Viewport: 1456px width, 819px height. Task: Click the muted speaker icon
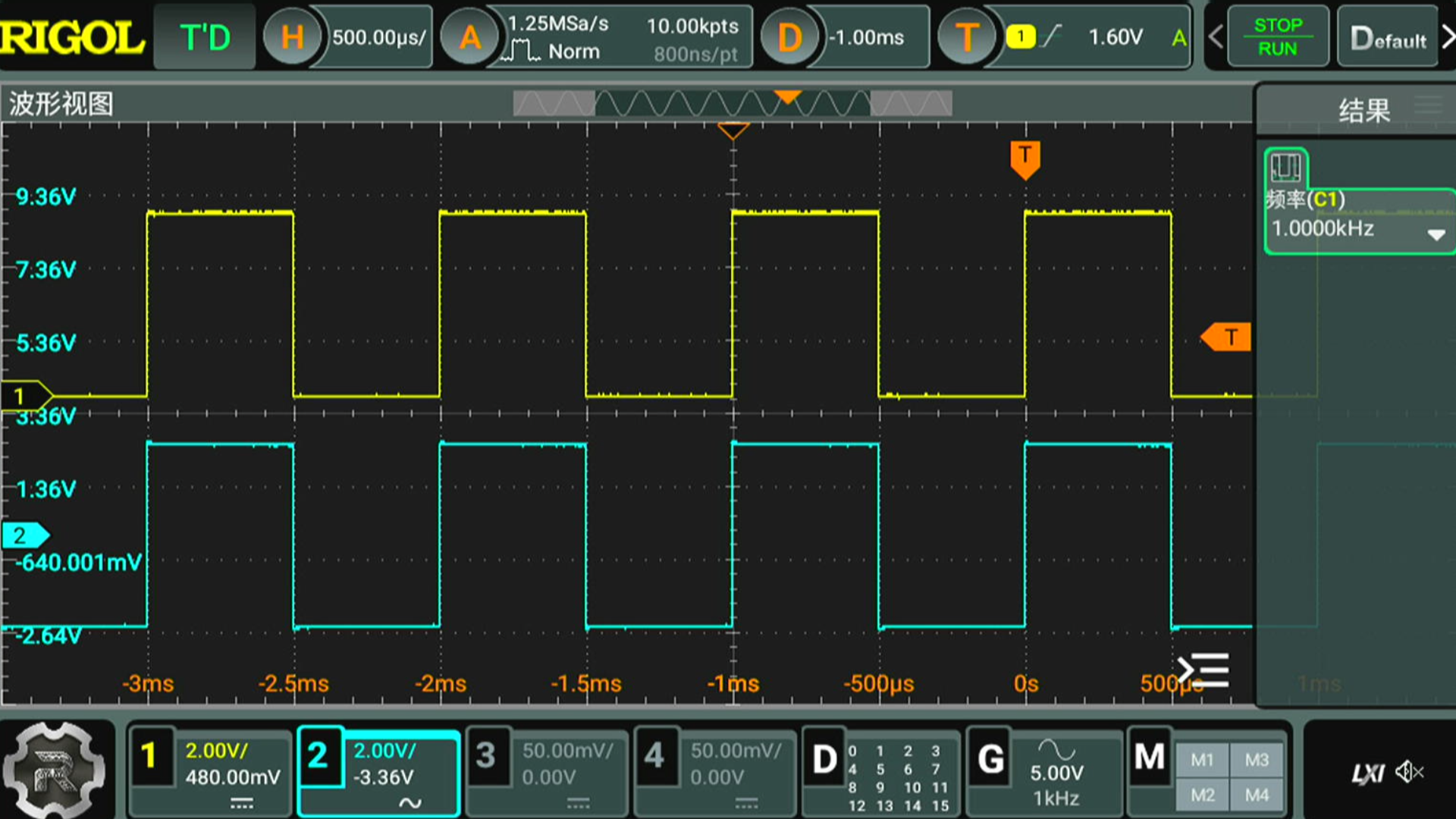coord(1409,772)
